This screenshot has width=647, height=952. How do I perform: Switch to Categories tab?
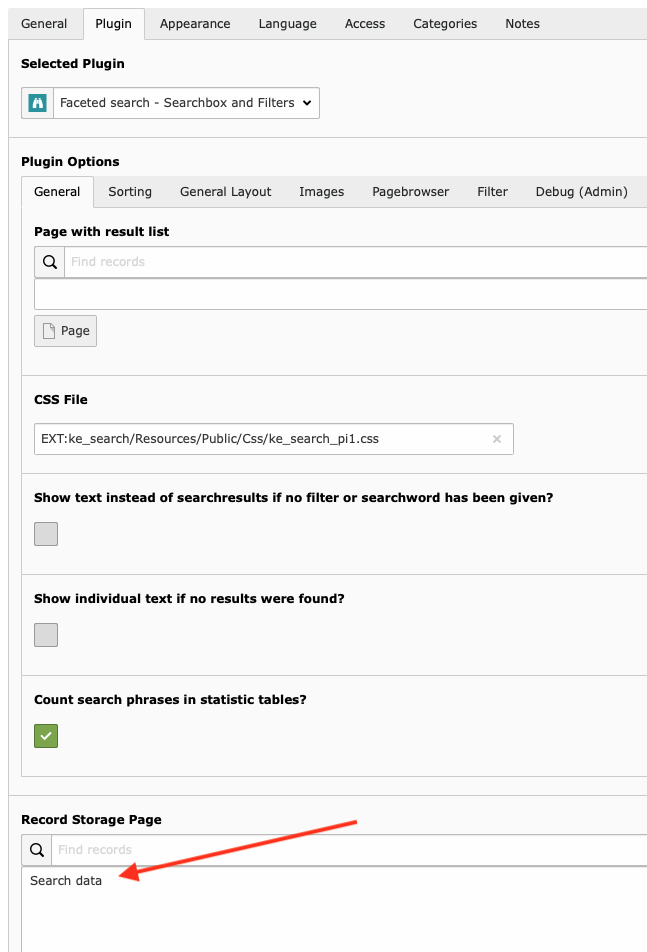445,24
